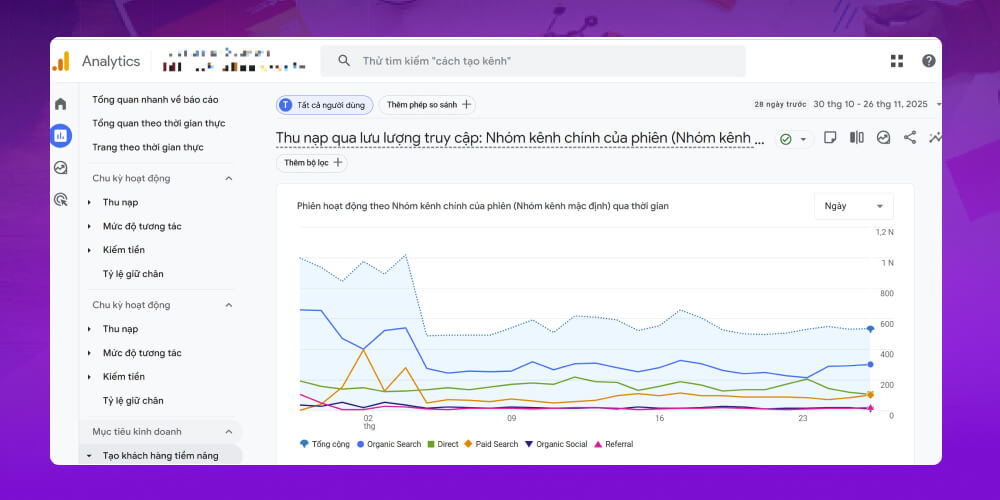1000x500 pixels.
Task: Click the Help question mark icon
Action: tap(929, 61)
